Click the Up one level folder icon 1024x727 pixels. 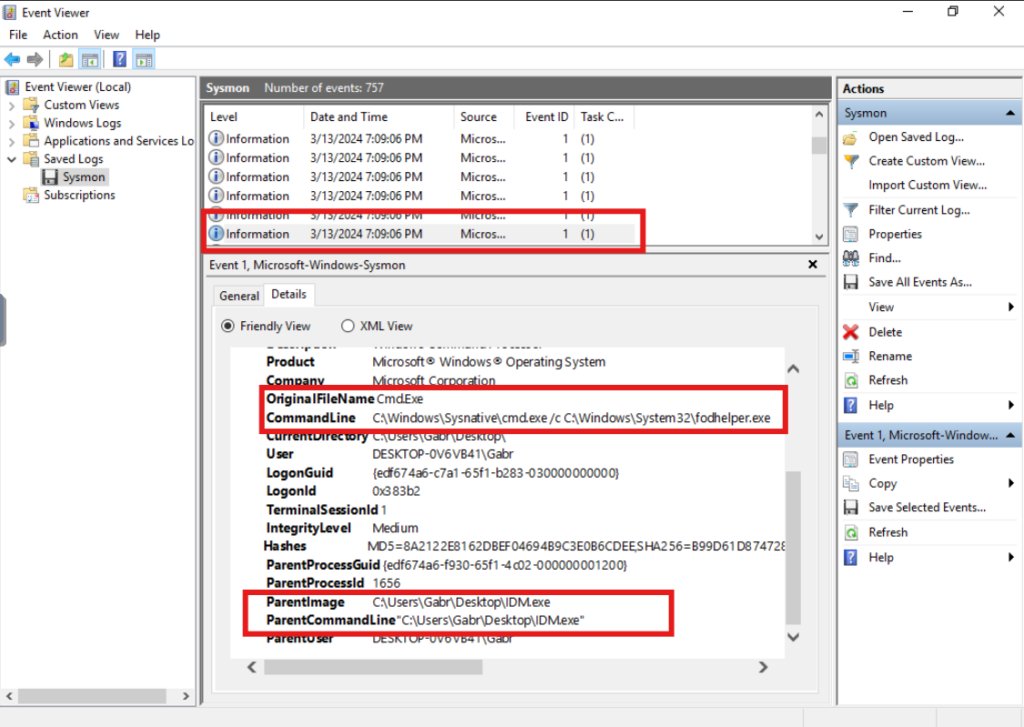coord(65,60)
